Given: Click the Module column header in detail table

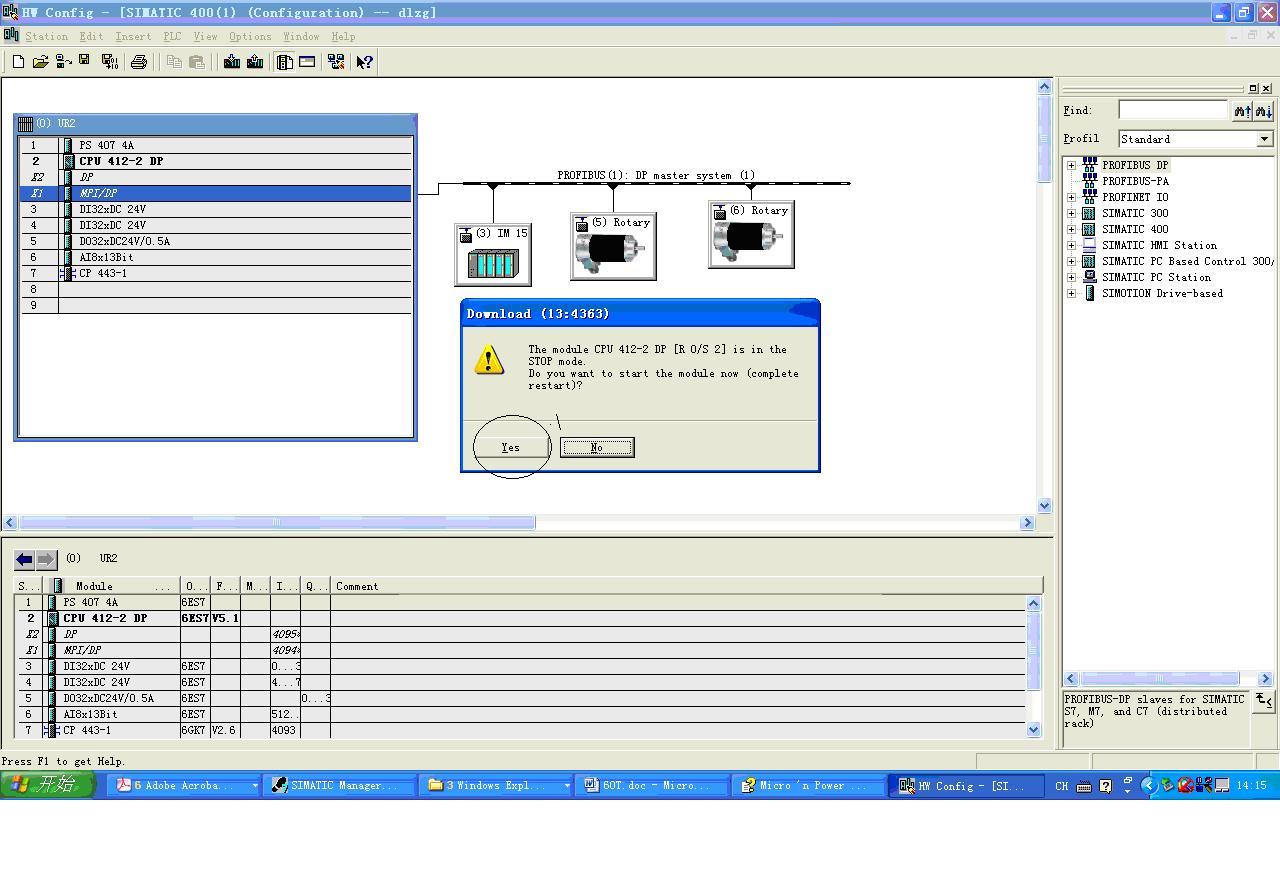Looking at the screenshot, I should (113, 586).
